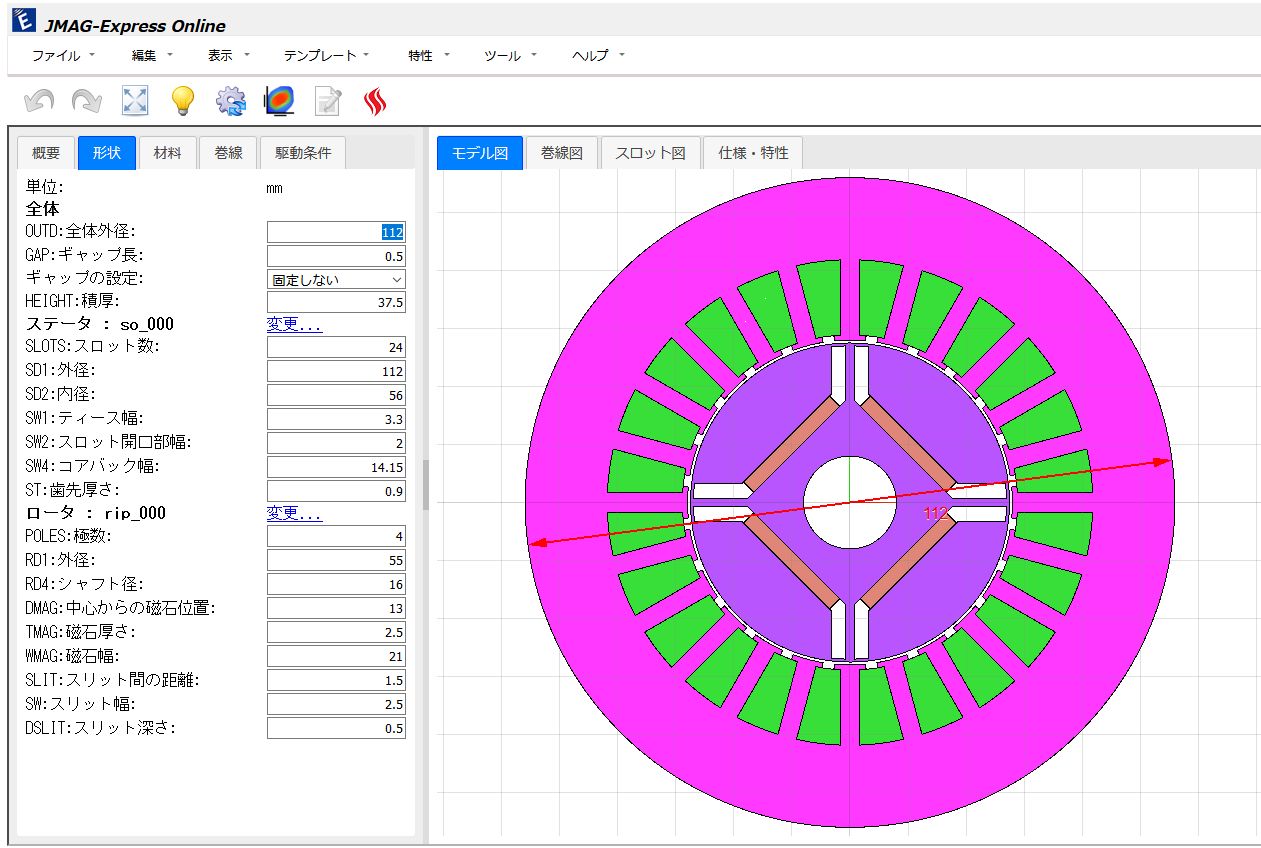This screenshot has width=1261, height=848.
Task: Switch to the 巻線図 tab
Action: coord(561,152)
